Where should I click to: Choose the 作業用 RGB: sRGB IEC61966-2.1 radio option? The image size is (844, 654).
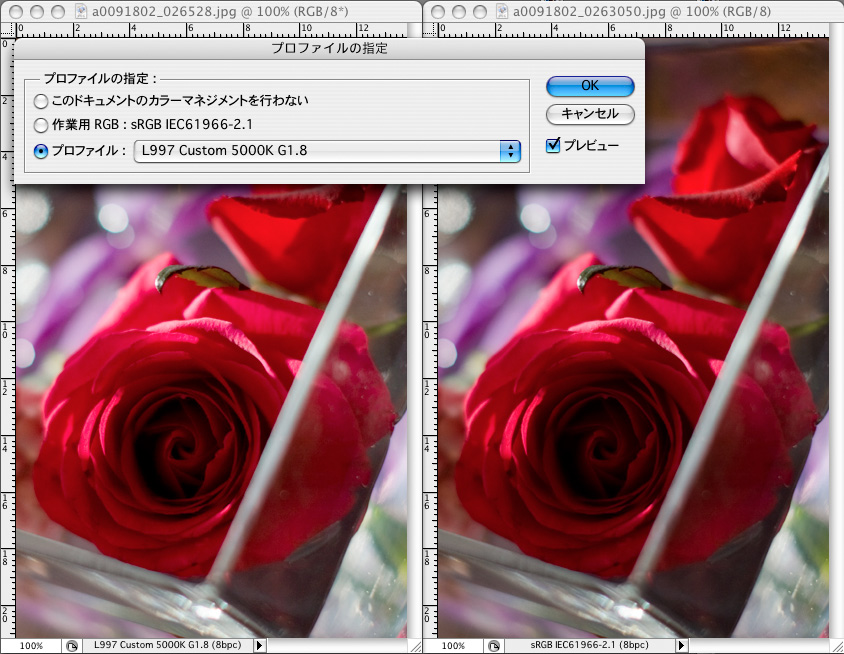click(41, 125)
